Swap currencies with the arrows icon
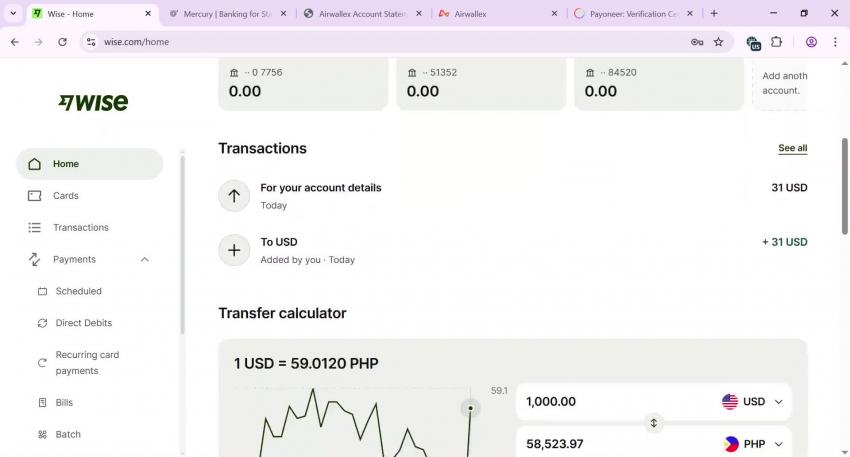The width and height of the screenshot is (850, 457). 654,423
